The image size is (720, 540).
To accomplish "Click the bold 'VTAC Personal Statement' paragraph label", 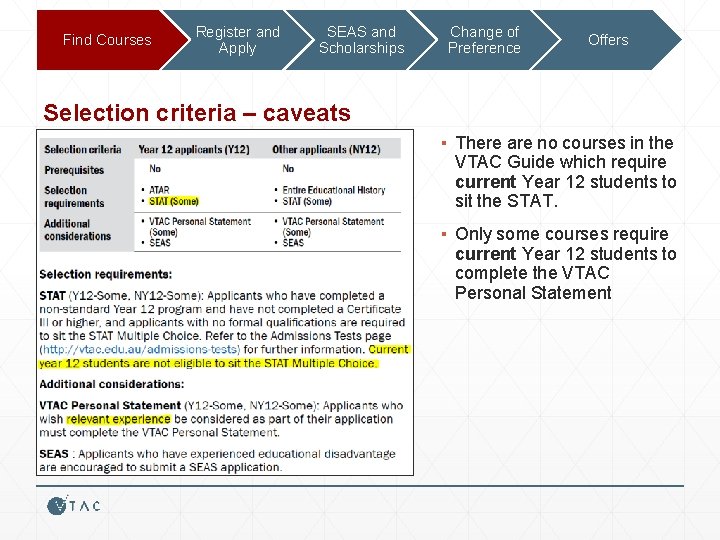I will [110, 405].
